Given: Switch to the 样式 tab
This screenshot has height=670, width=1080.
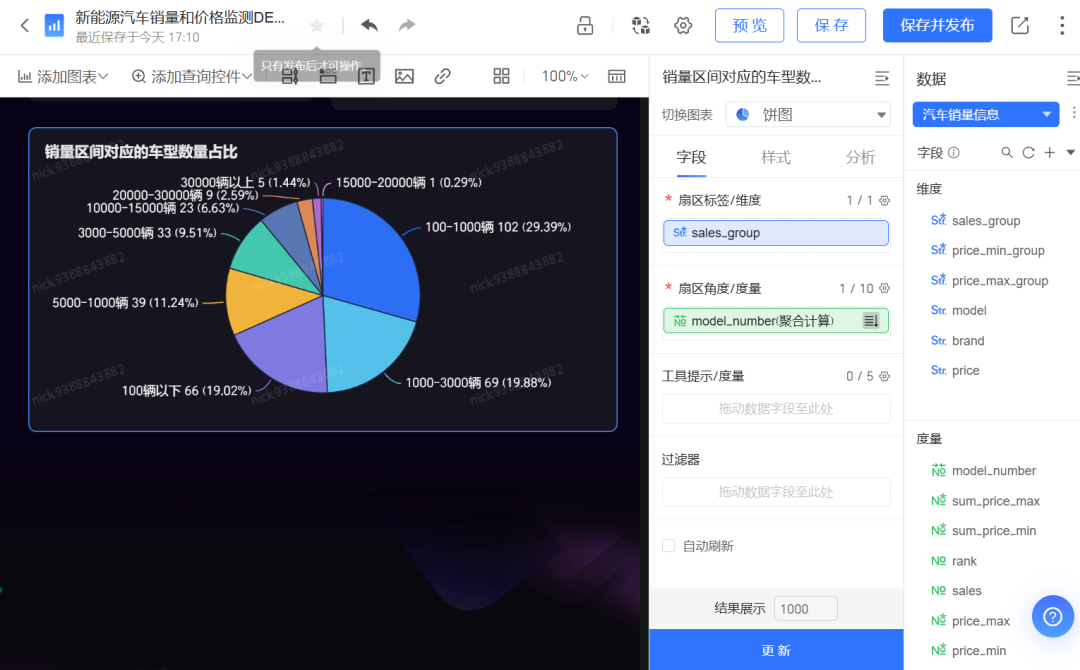Looking at the screenshot, I should (776, 158).
